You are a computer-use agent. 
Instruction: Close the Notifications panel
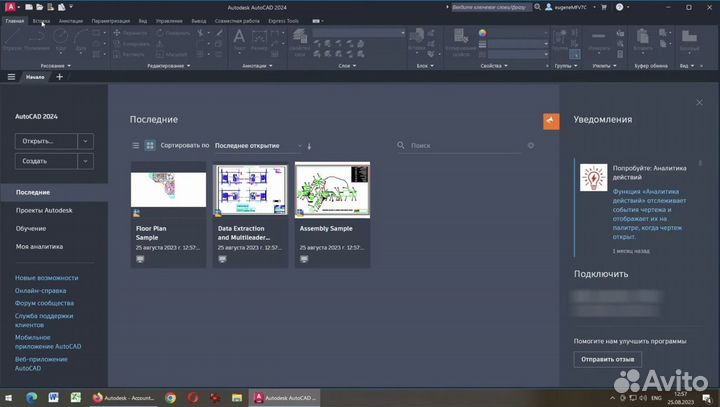699,103
